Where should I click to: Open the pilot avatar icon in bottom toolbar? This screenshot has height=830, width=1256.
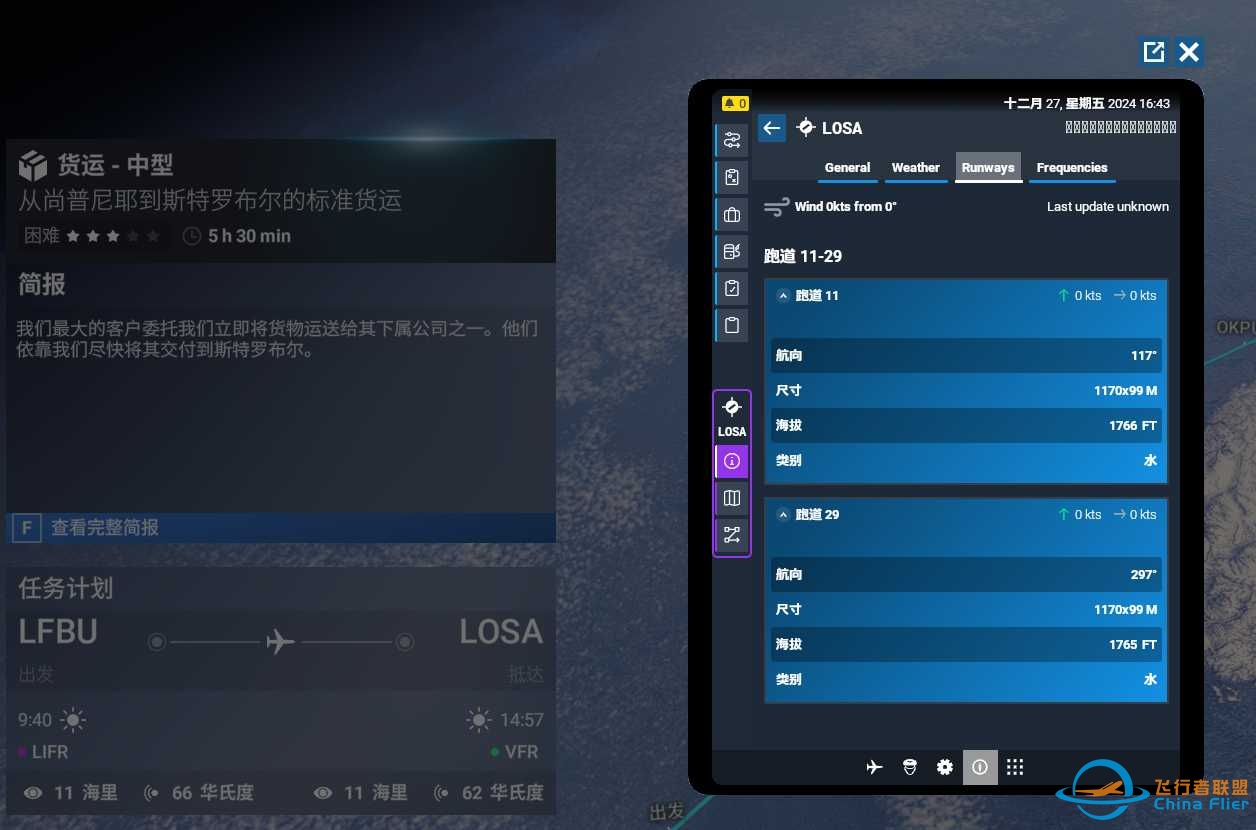click(909, 767)
